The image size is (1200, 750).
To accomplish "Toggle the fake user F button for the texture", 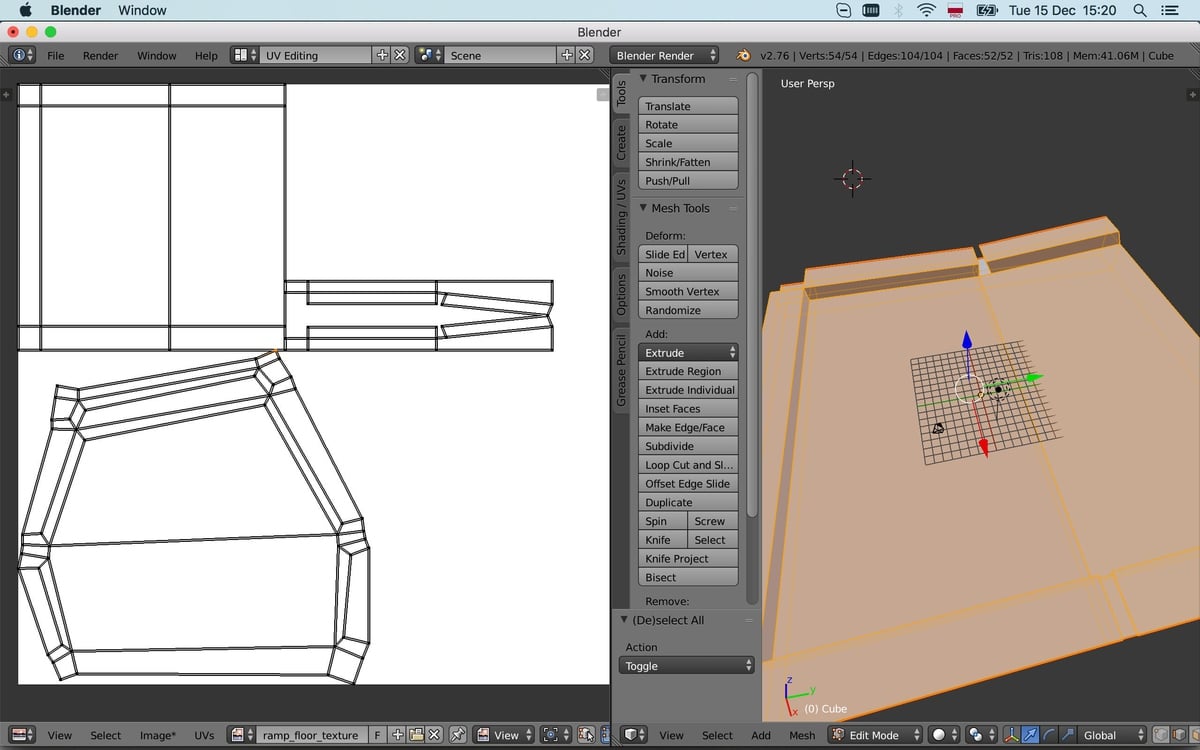I will coord(377,734).
